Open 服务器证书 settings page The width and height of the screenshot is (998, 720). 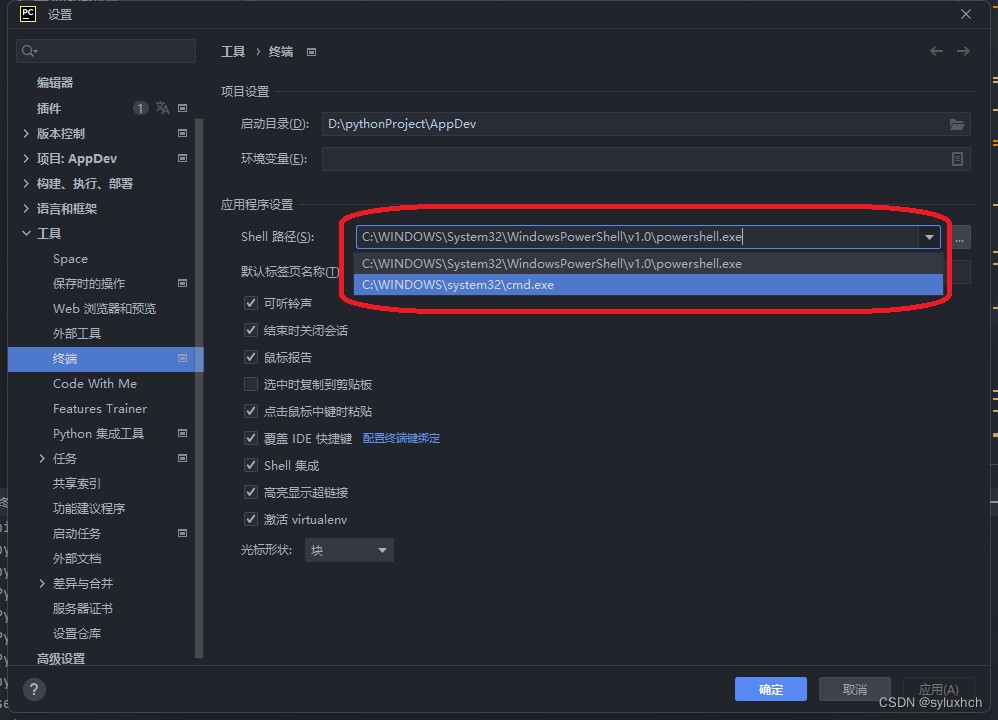tap(83, 608)
